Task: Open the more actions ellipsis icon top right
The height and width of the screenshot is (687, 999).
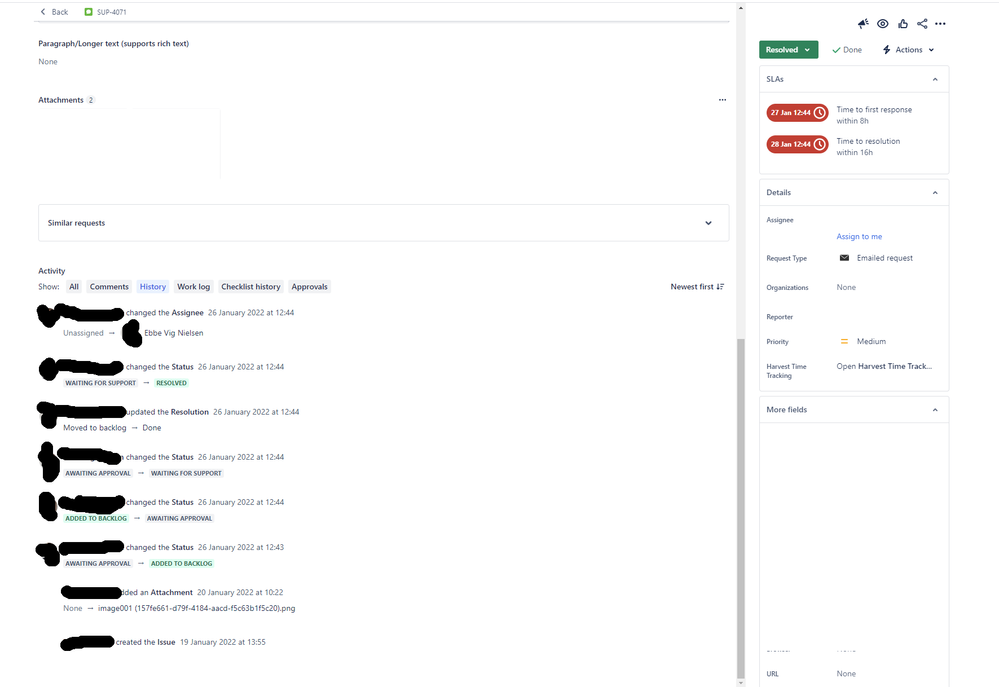Action: tap(940, 23)
